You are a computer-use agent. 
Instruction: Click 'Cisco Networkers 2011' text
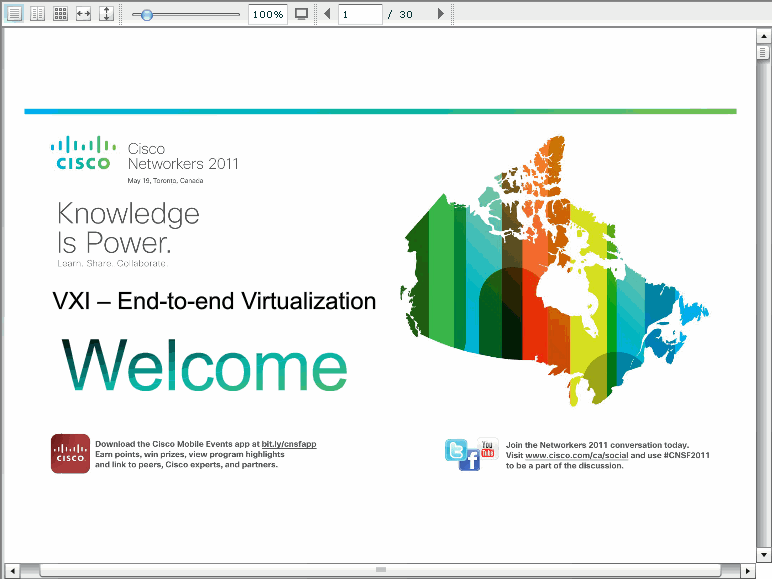pos(183,156)
